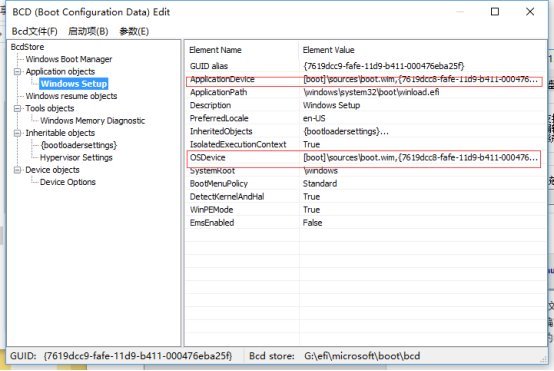
Task: Maximize the BCD Edit window
Action: coord(495,12)
